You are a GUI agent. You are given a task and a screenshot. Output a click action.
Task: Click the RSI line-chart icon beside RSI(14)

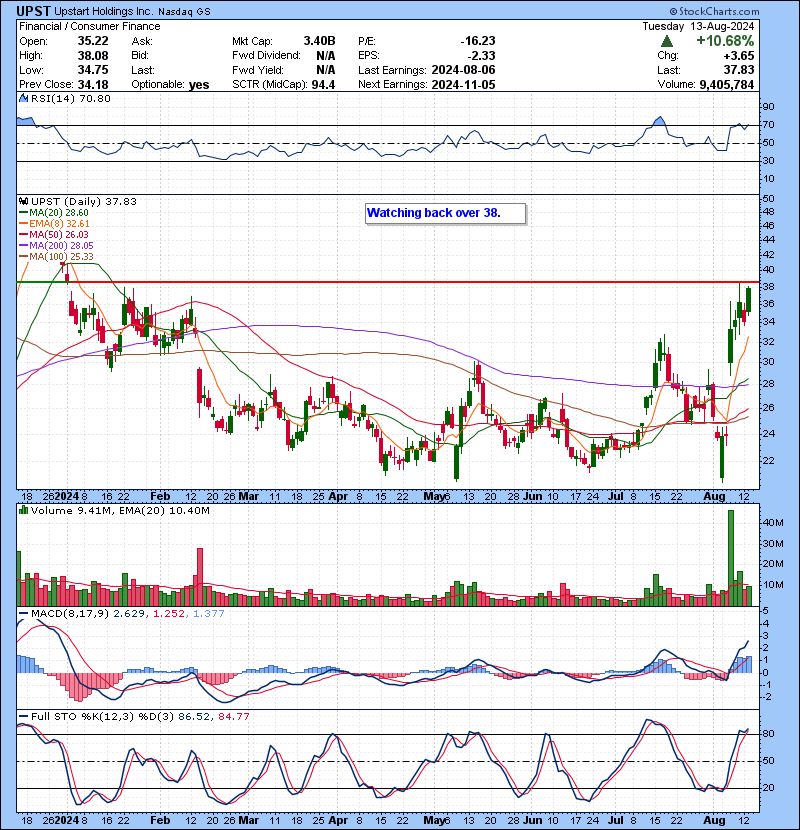(x=23, y=98)
